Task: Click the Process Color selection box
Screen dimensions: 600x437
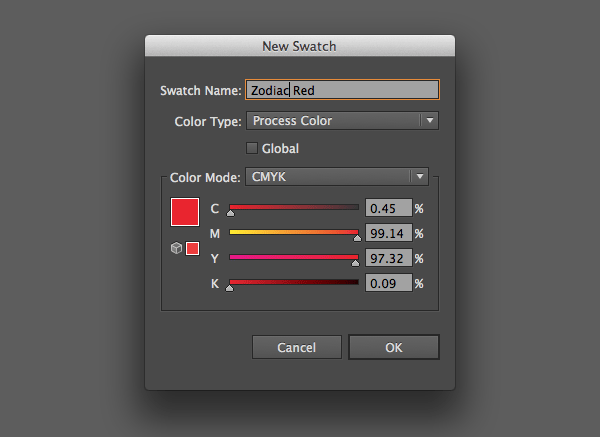Action: 333,121
